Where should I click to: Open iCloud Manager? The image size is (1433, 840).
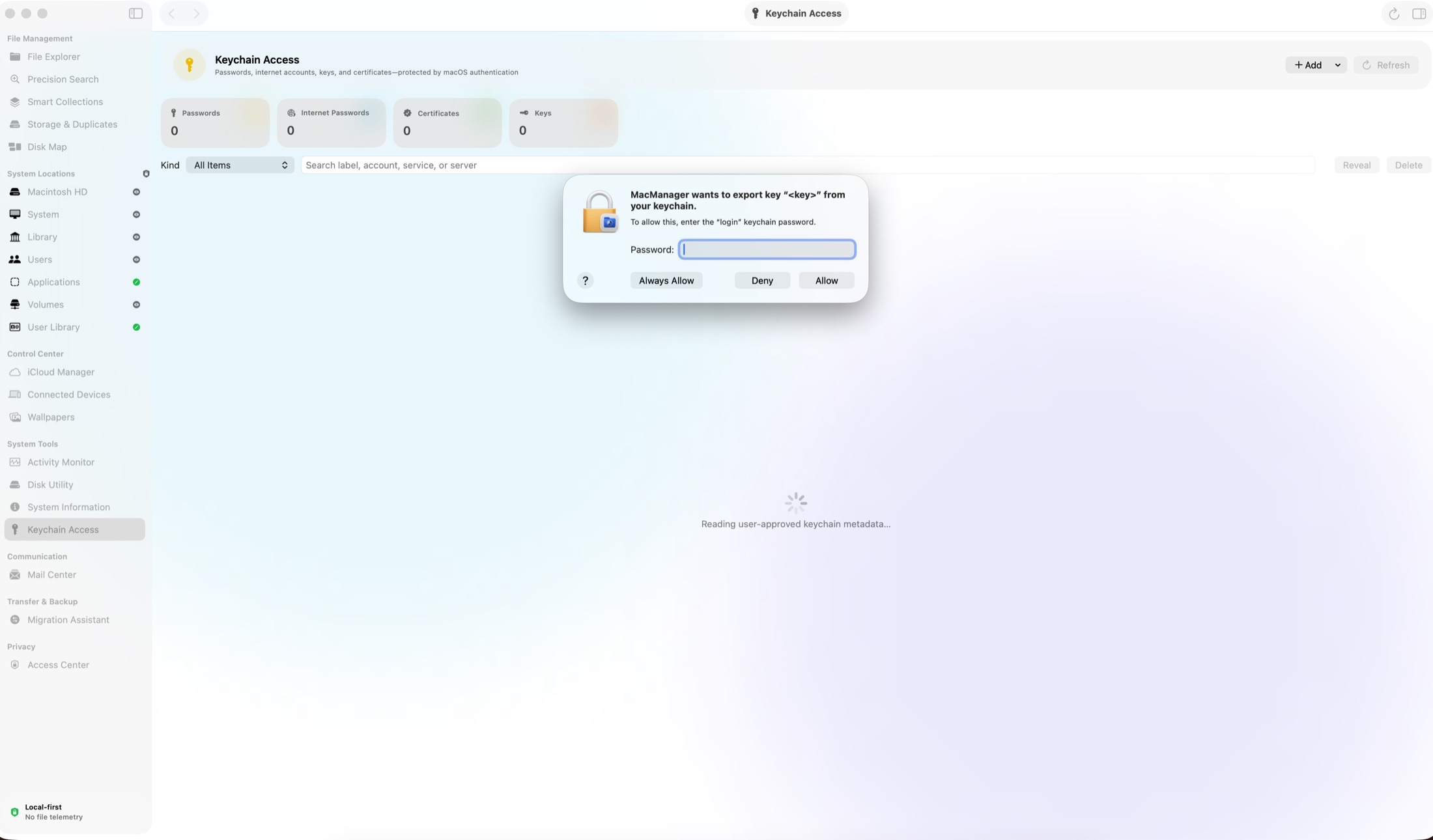pos(74,372)
